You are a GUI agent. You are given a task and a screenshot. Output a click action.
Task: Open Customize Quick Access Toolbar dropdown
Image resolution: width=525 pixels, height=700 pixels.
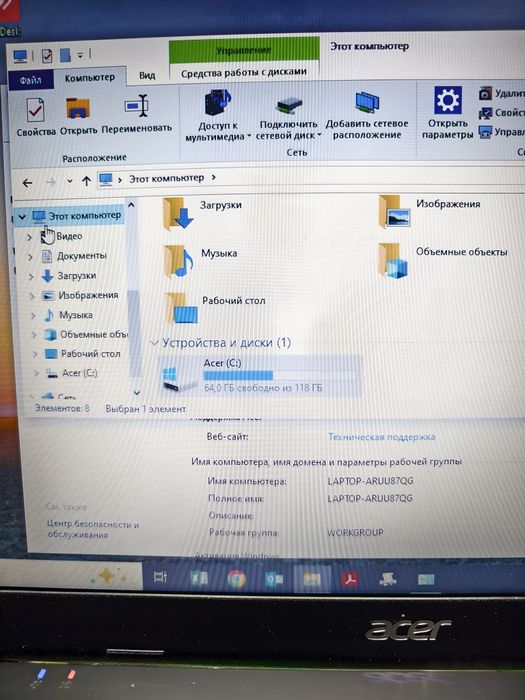click(80, 55)
